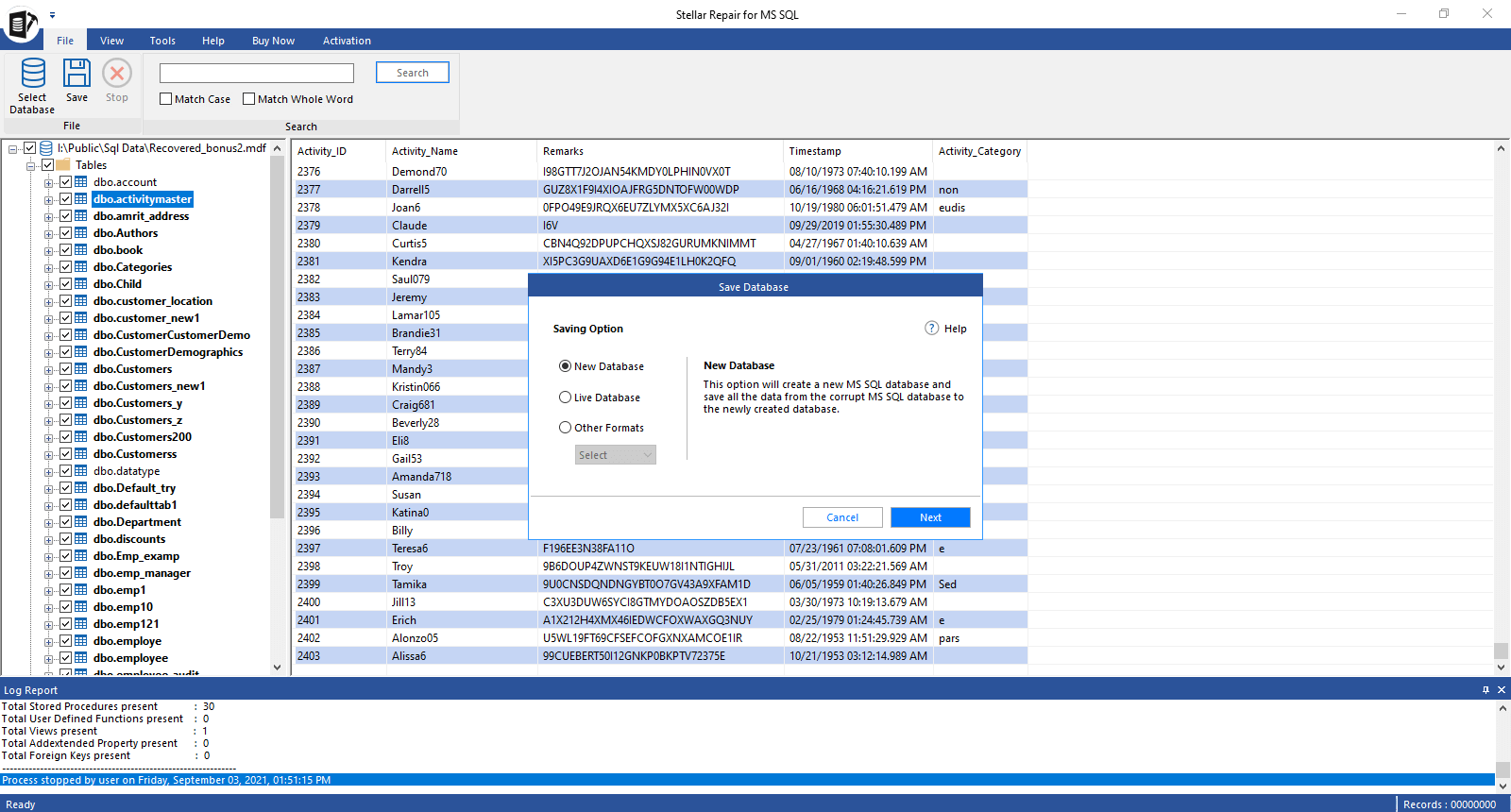Click the table icon of dbo.Department
The height and width of the screenshot is (812, 1511).
(x=81, y=522)
